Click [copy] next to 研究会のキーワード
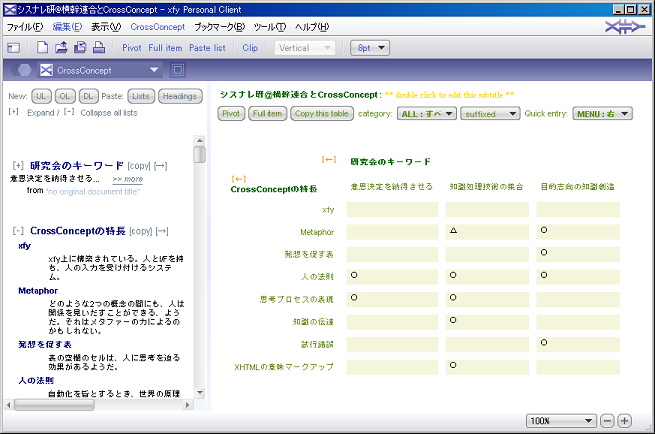This screenshot has width=655, height=434. click(x=139, y=166)
